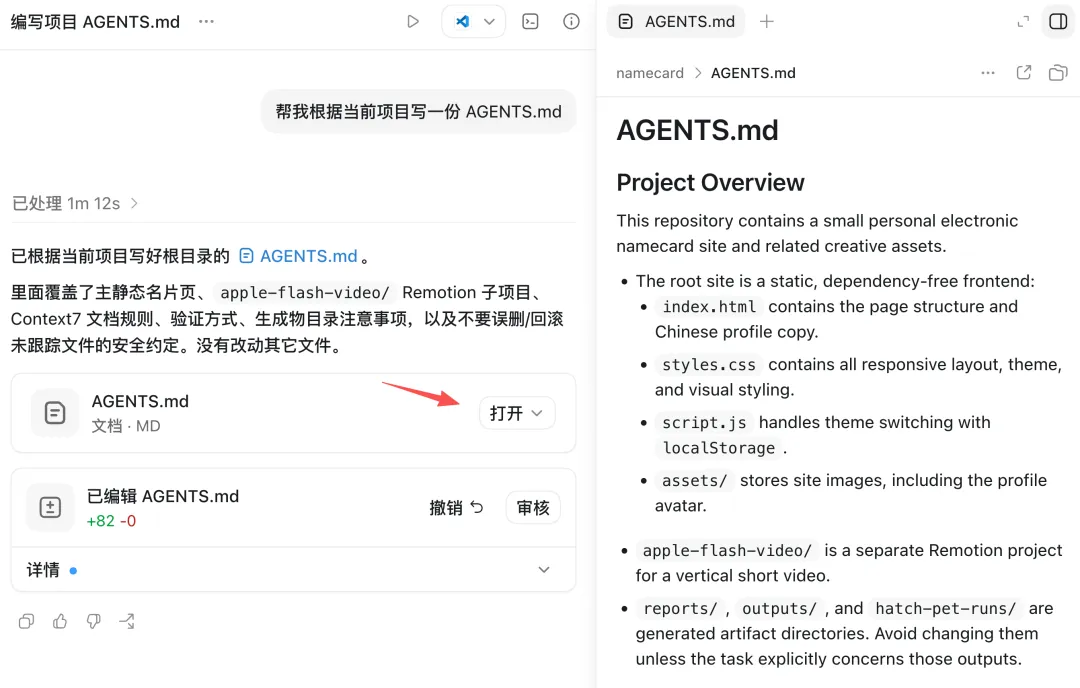The width and height of the screenshot is (1080, 688).
Task: Click the user message bubble
Action: [418, 112]
